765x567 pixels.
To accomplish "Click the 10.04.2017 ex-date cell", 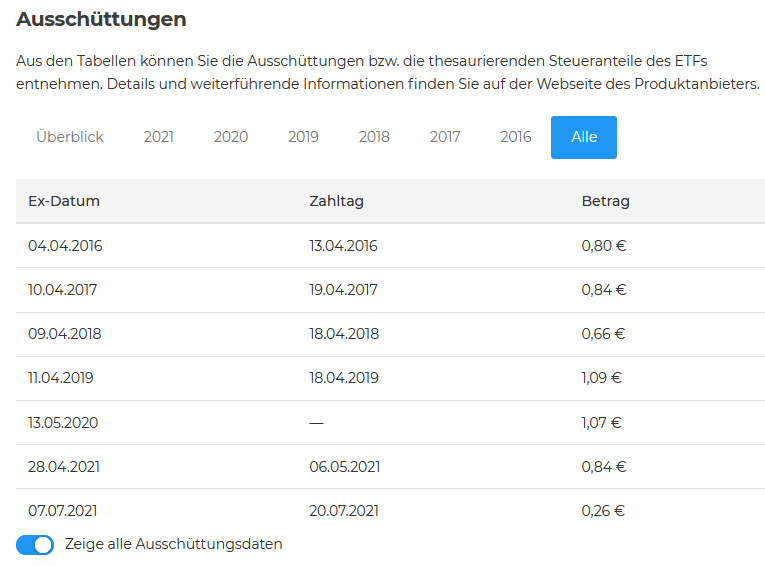I will 63,290.
